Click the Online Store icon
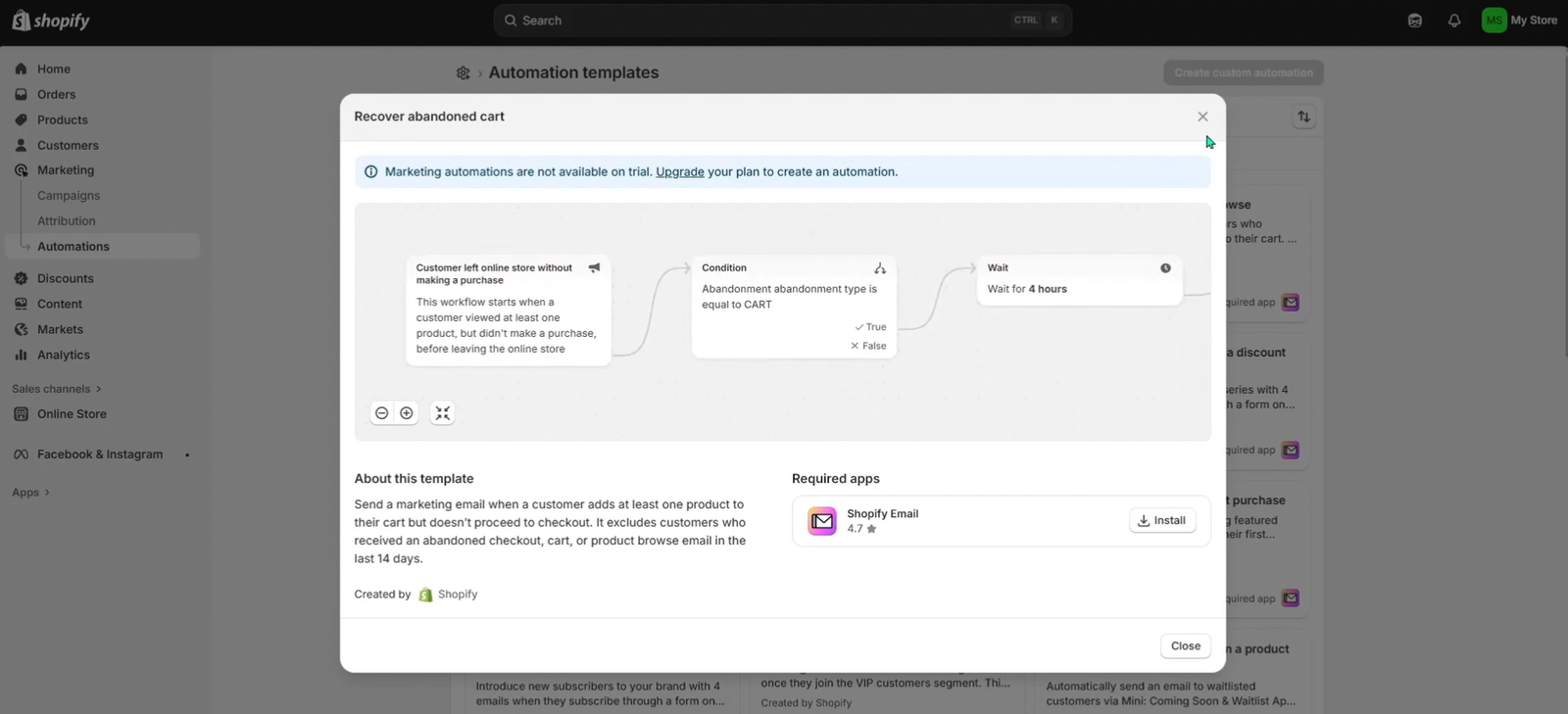 [21, 413]
